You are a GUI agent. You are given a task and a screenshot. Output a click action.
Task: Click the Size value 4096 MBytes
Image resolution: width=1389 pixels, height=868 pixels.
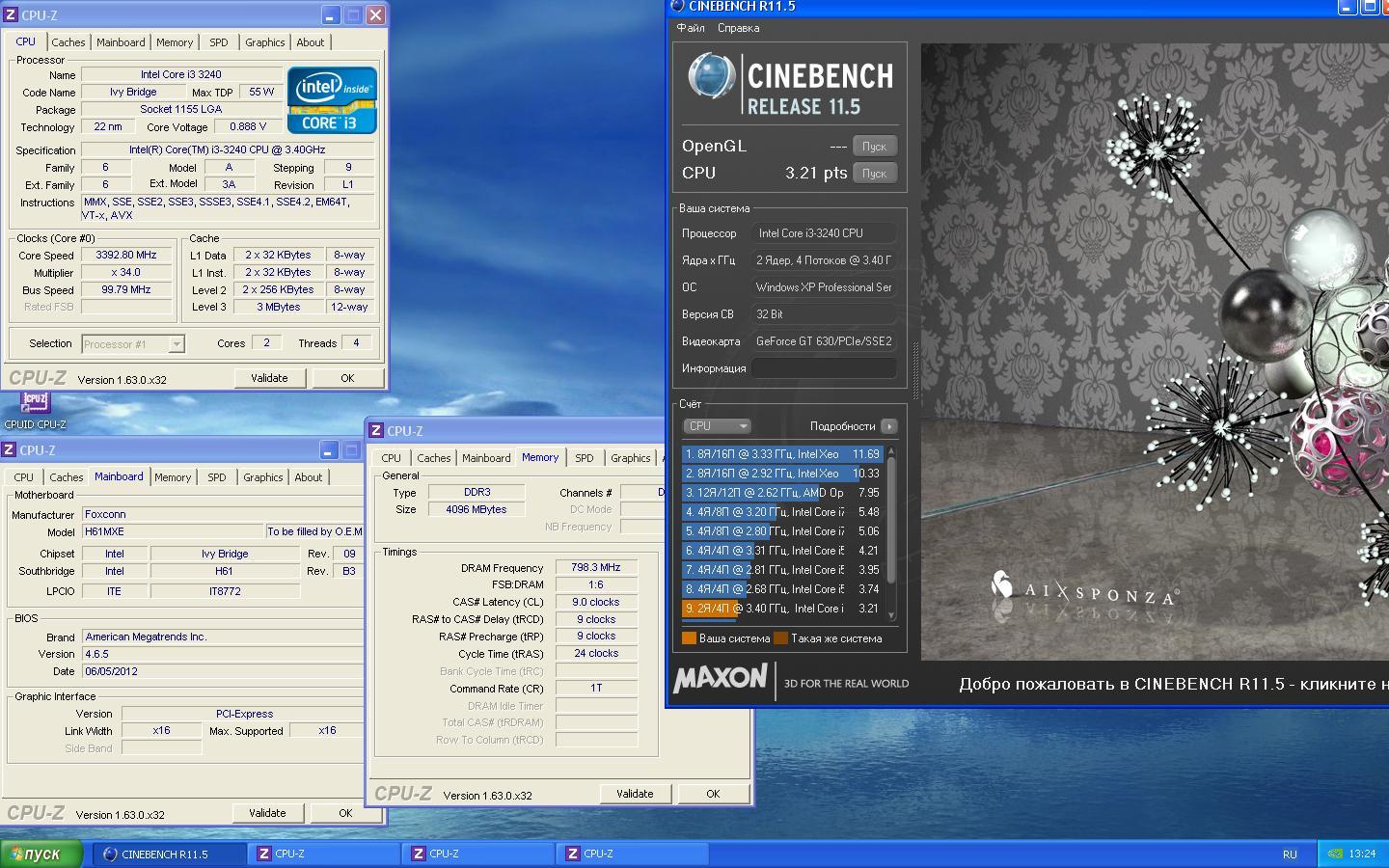(x=477, y=509)
